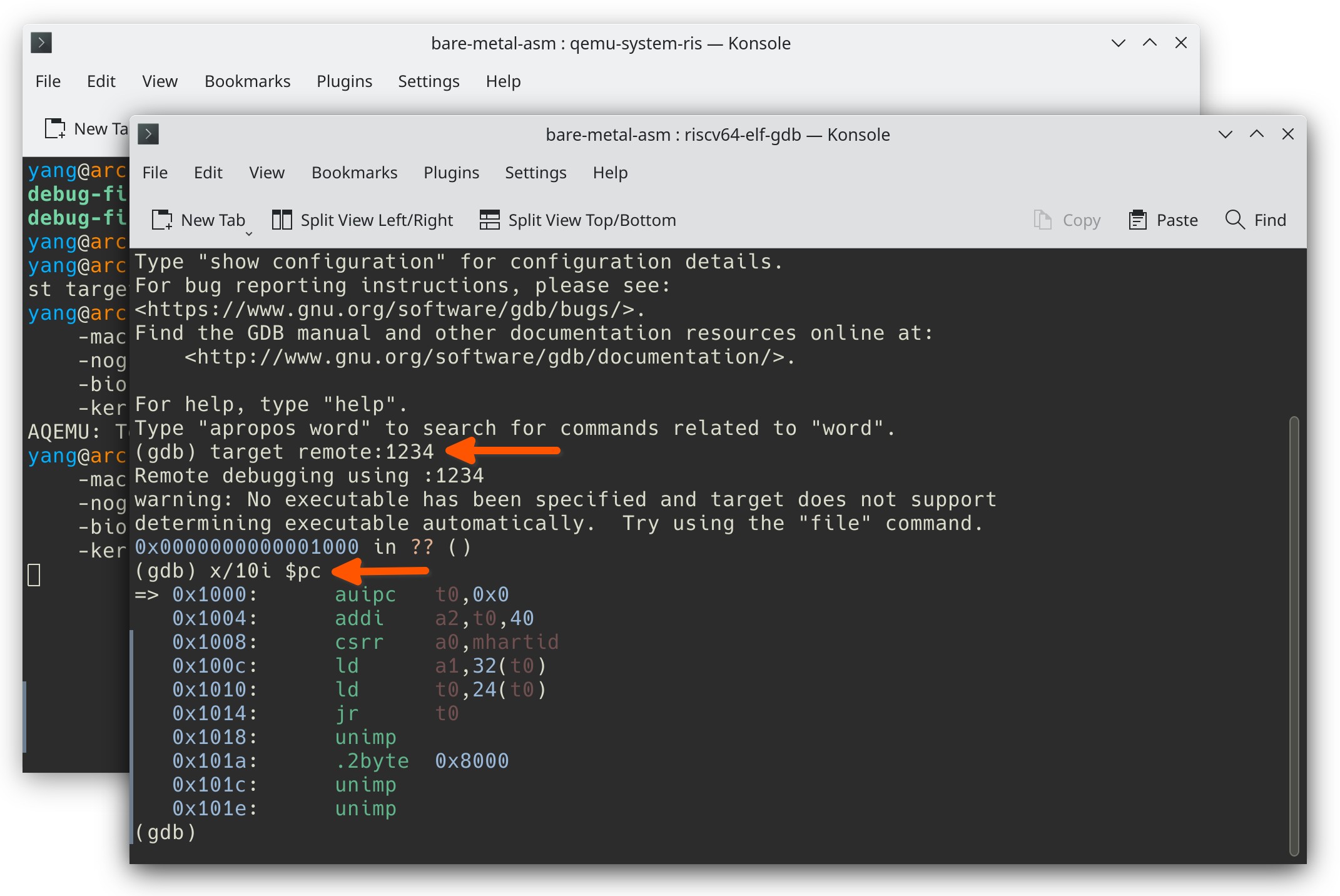Click the gdb Konsole title bar terminal icon
Screen dimensions: 1340x896
148,135
